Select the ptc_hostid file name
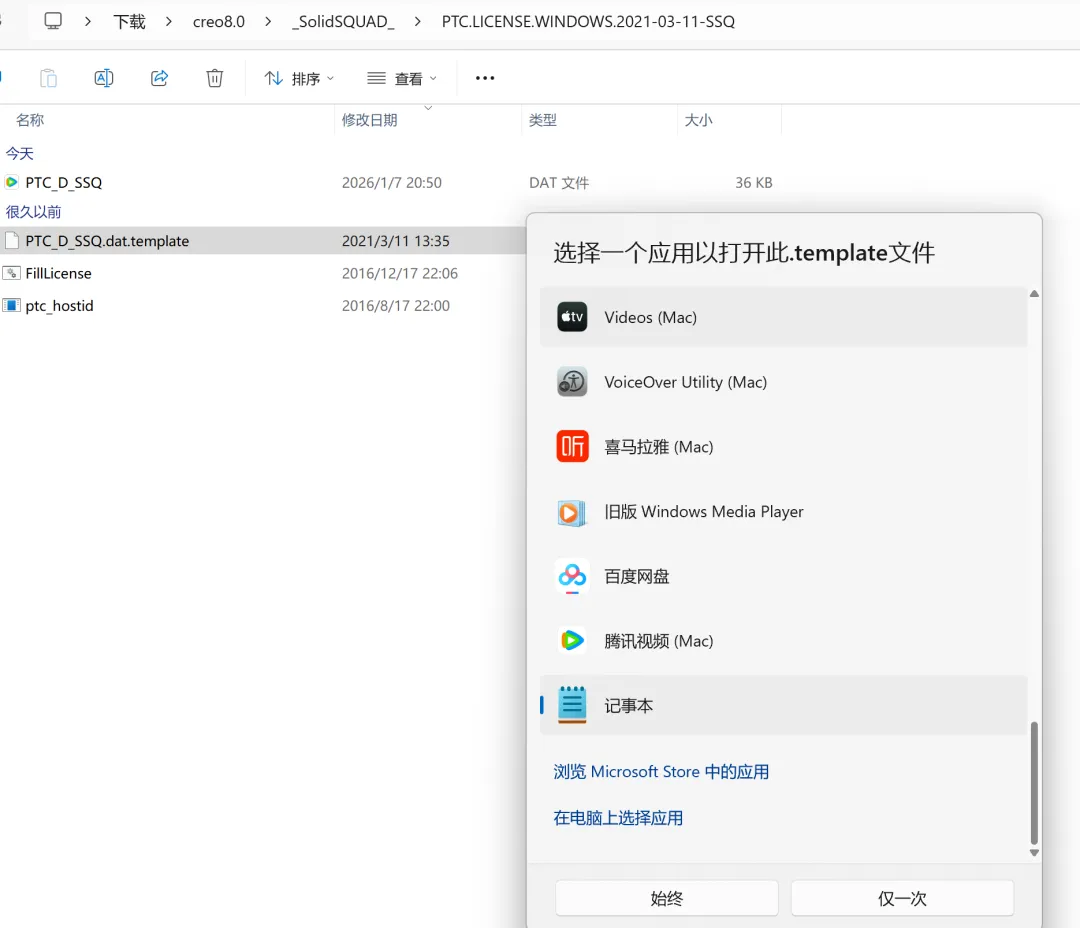This screenshot has width=1080, height=928. pos(59,305)
